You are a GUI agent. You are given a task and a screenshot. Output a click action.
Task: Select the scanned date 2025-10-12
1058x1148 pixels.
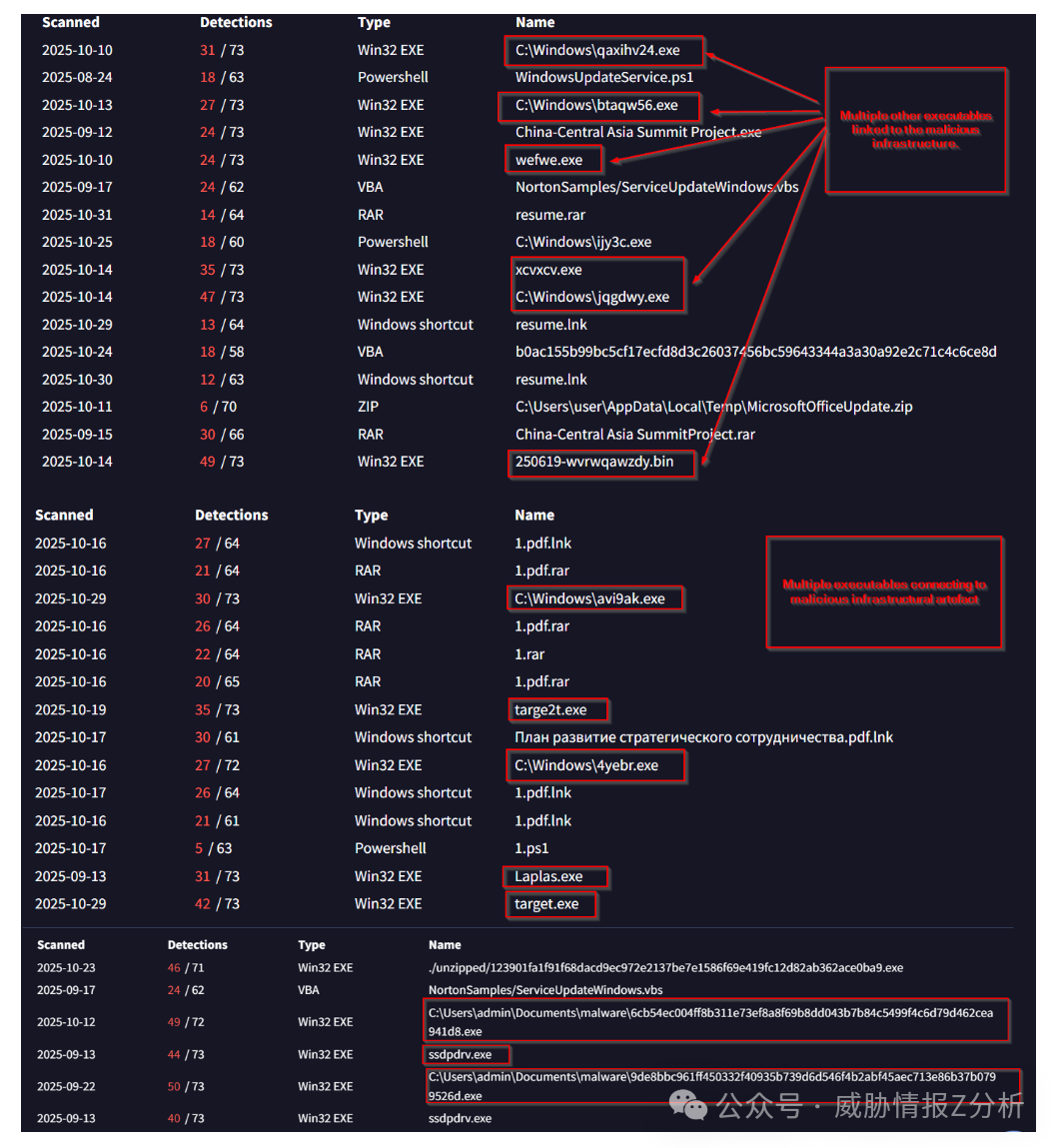point(66,1022)
